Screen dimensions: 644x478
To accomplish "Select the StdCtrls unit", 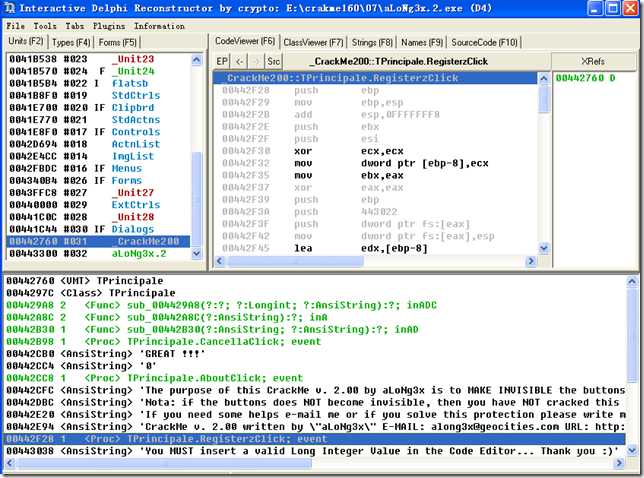I will [x=98, y=95].
